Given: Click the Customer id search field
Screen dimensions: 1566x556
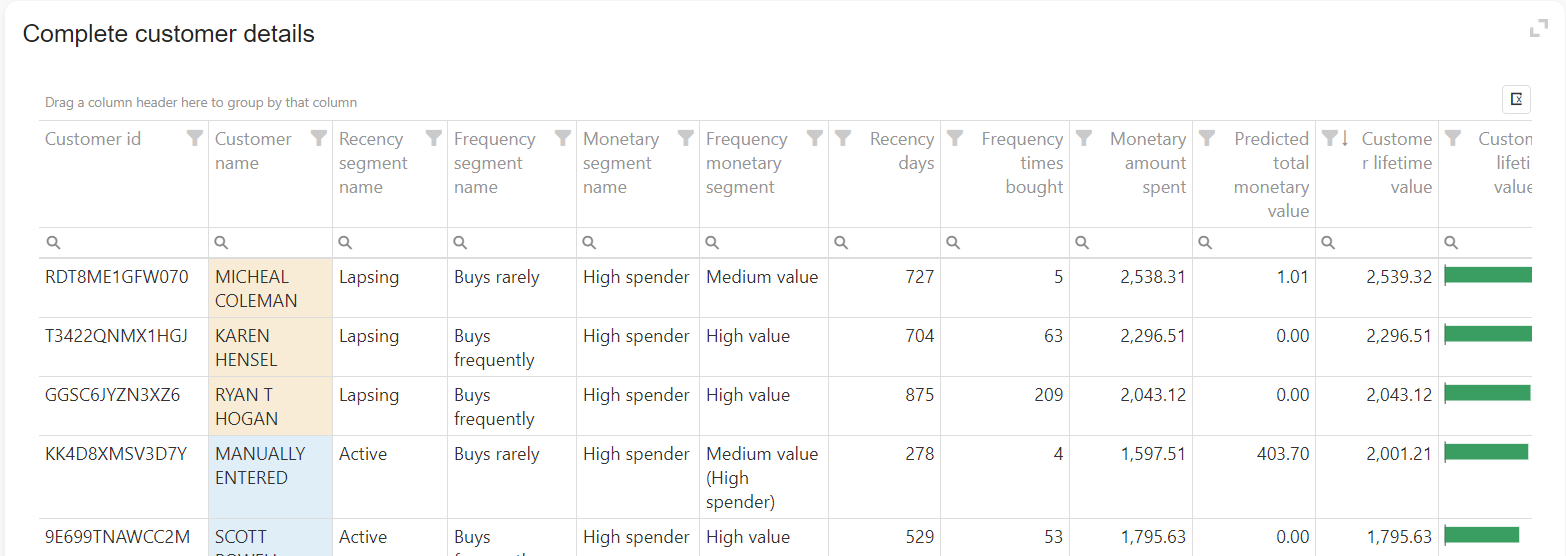Looking at the screenshot, I should [130, 243].
